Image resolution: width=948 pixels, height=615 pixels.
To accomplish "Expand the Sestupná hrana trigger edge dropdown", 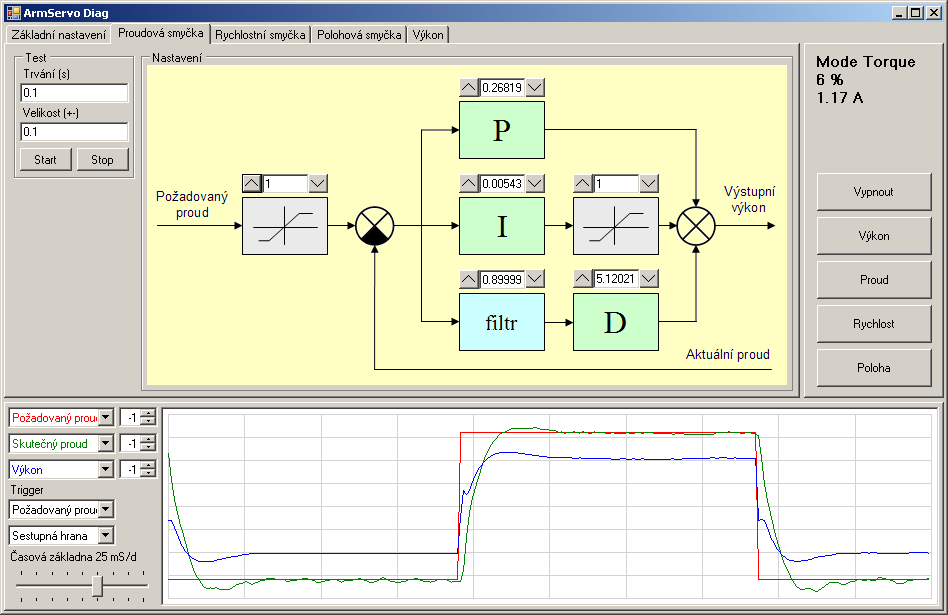I will (x=106, y=536).
